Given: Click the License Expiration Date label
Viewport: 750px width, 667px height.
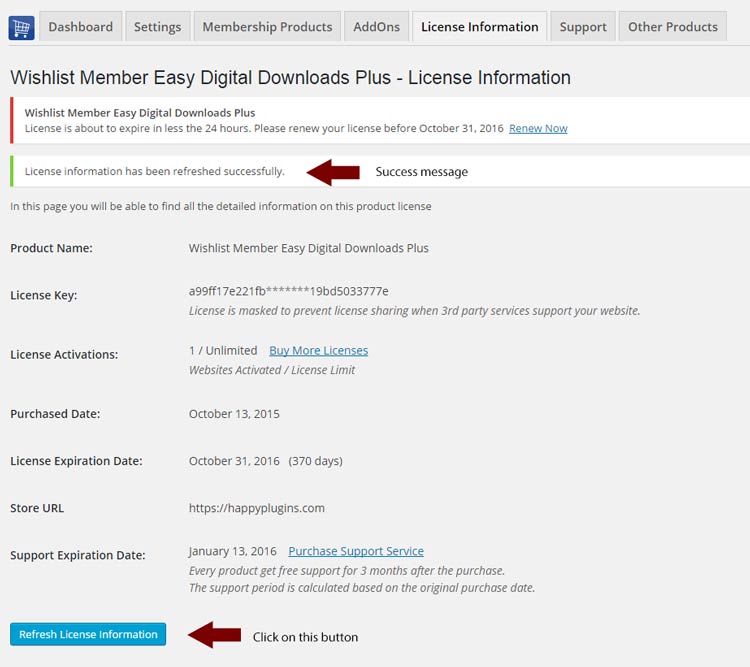Looking at the screenshot, I should [77, 461].
